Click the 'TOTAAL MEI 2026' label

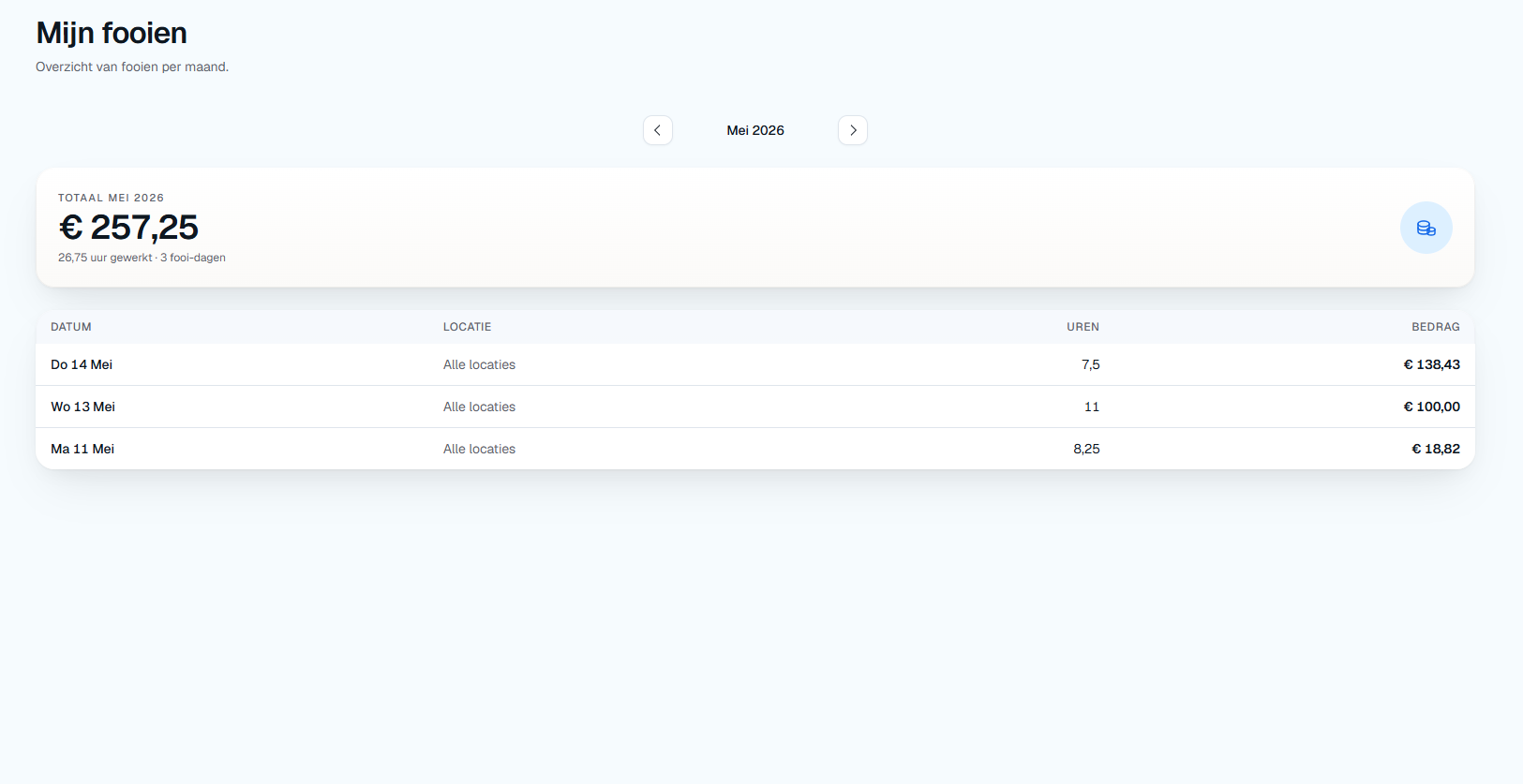[111, 198]
